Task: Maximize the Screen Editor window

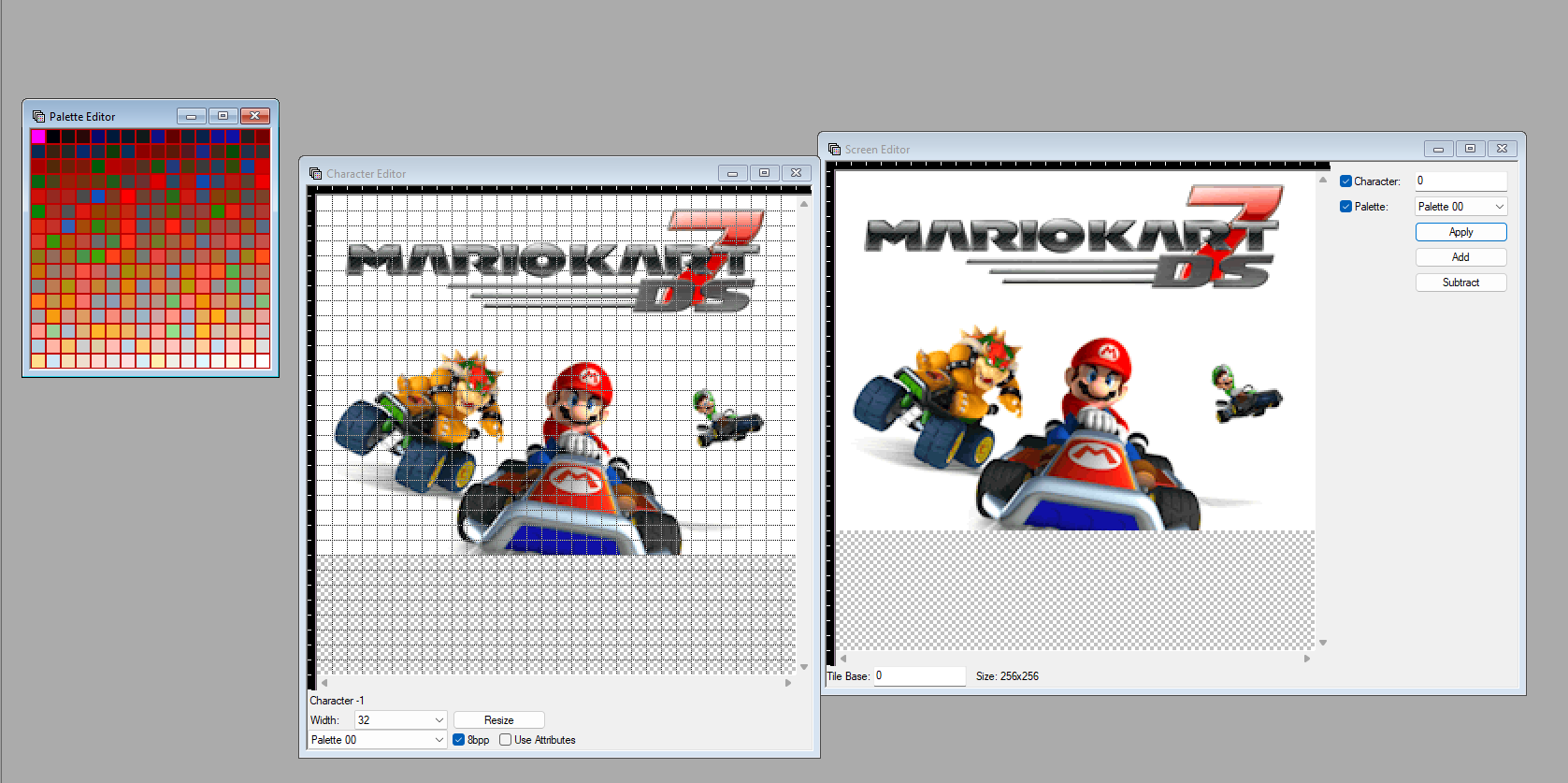Action: (x=1470, y=149)
